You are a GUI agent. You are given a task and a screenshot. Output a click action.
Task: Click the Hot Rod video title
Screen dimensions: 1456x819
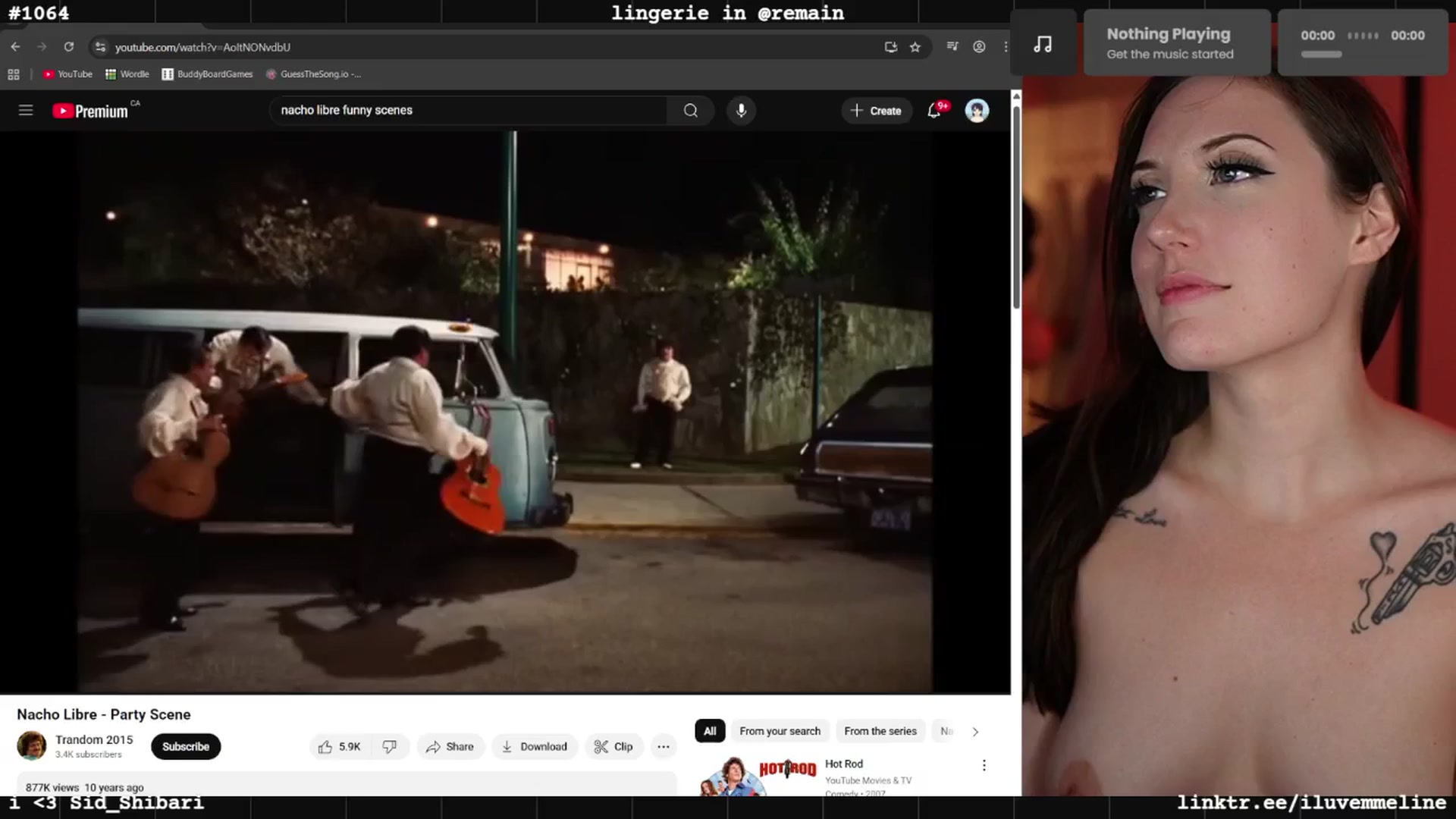click(x=844, y=764)
